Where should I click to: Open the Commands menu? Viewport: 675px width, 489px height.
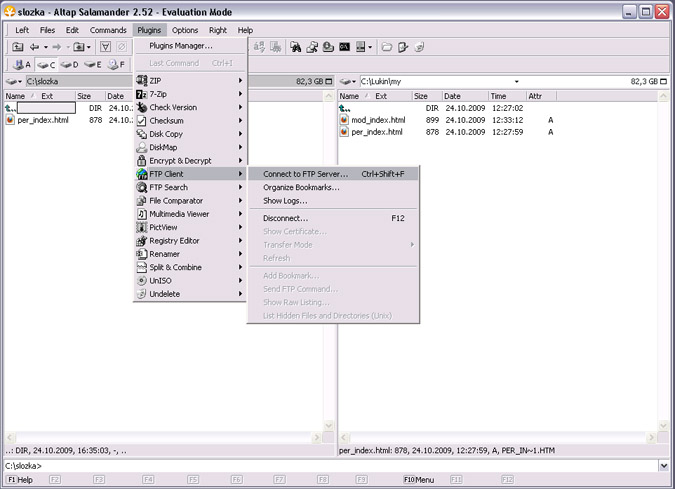click(108, 30)
